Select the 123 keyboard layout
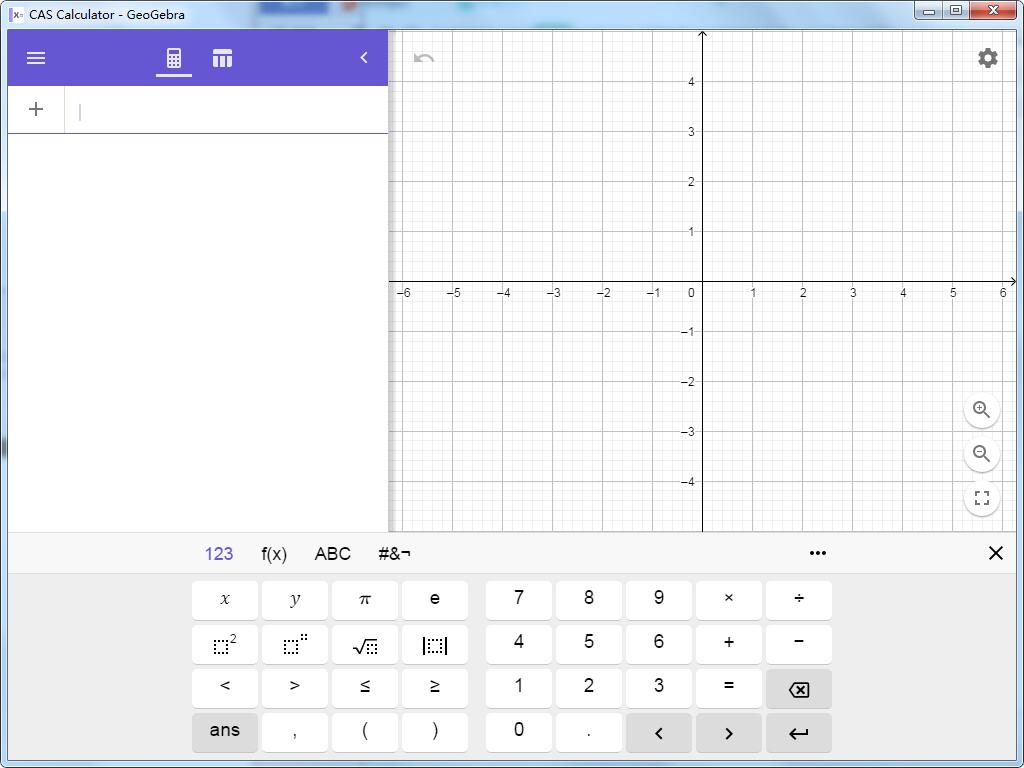 coord(219,553)
